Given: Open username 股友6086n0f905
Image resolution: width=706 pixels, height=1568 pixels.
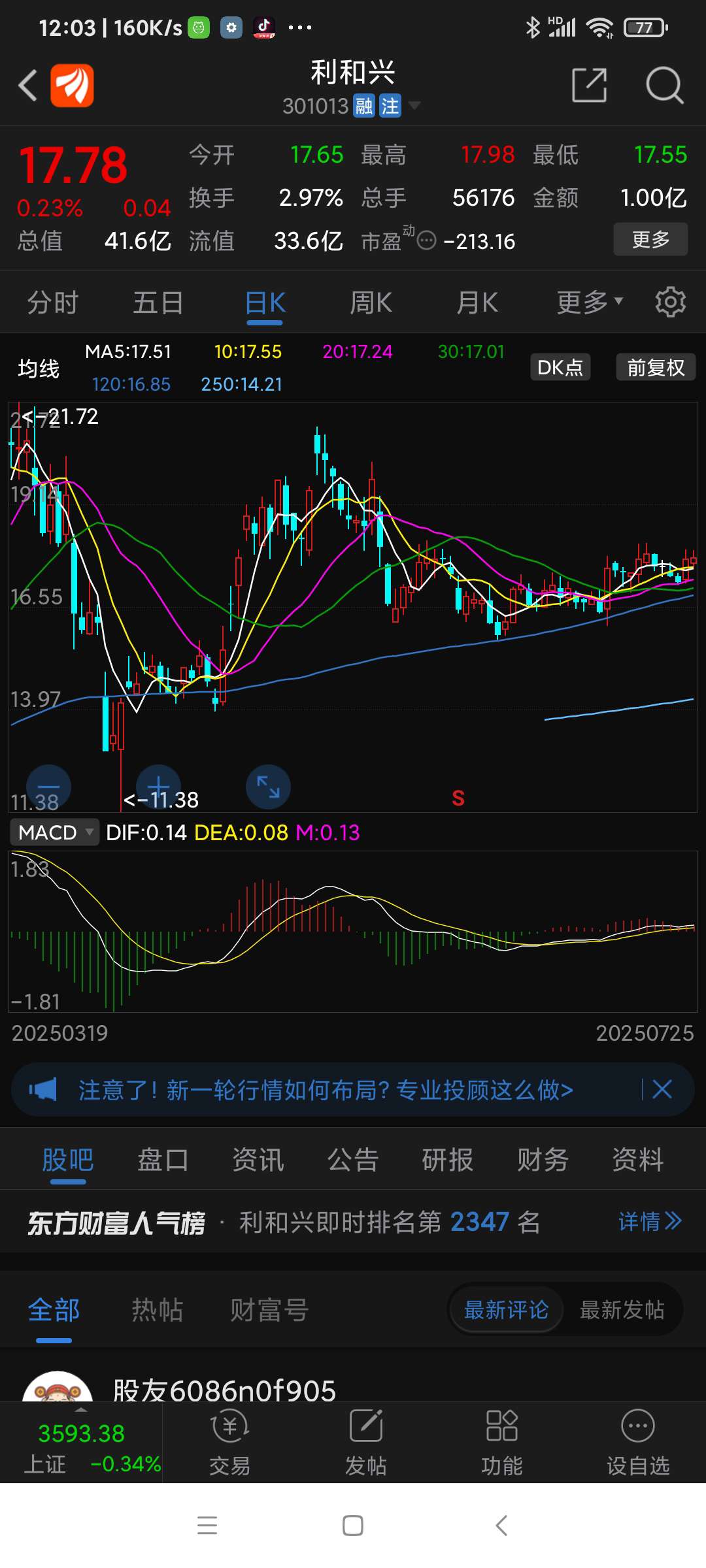Looking at the screenshot, I should 224,1390.
